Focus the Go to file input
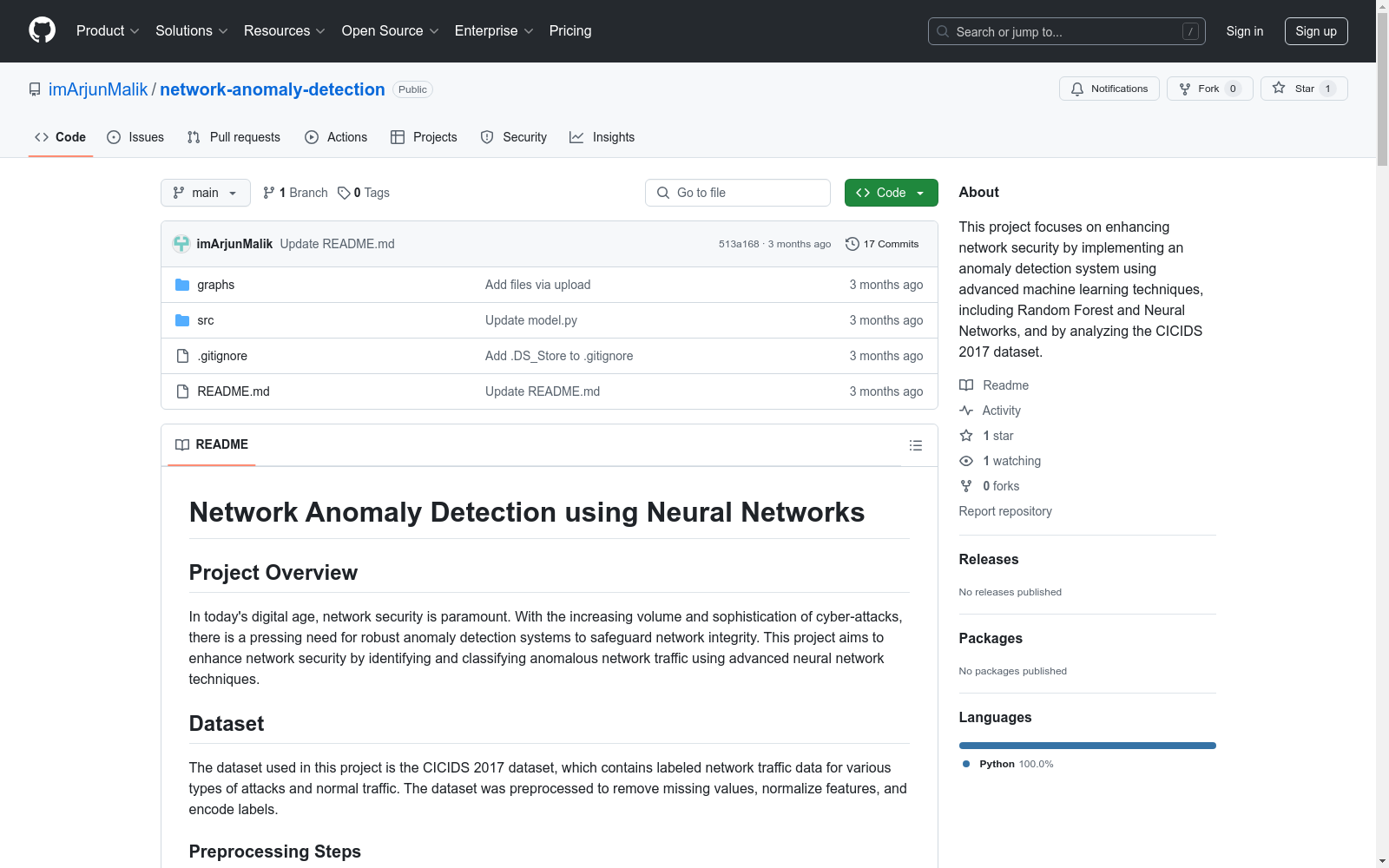The width and height of the screenshot is (1389, 868). coord(738,193)
